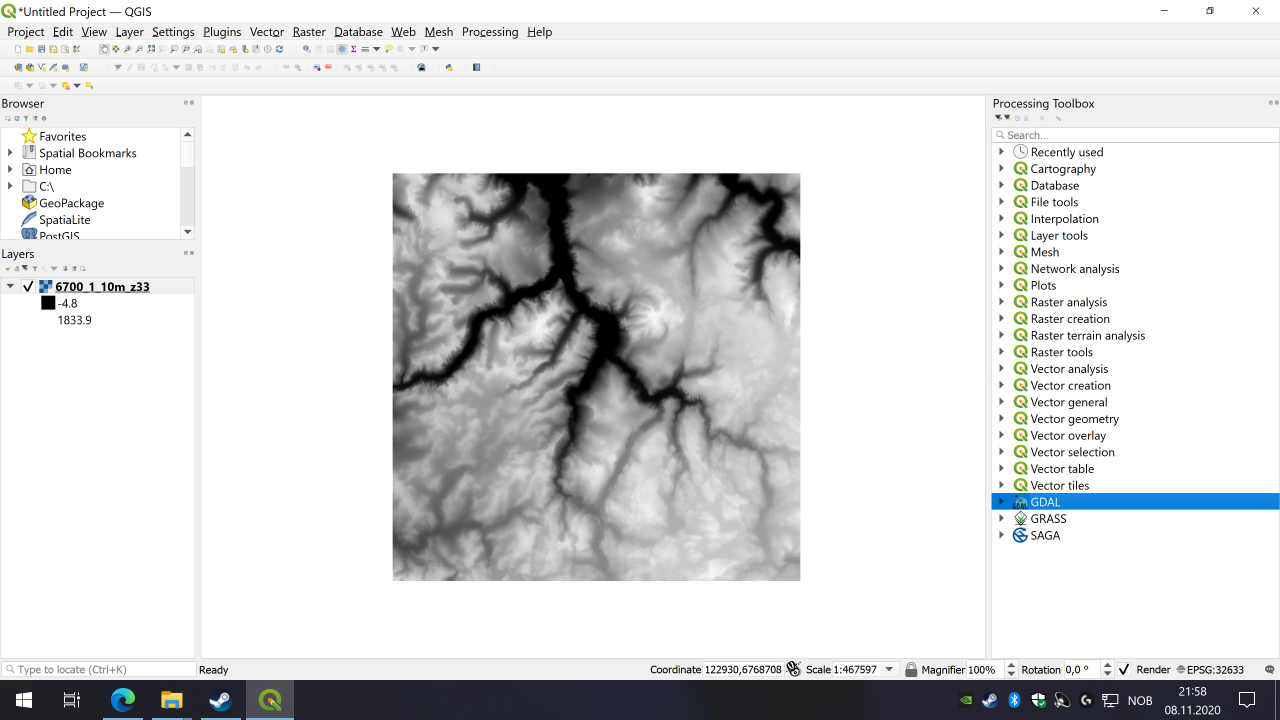
Task: Open the Statistical Summary sigma icon
Action: [x=354, y=49]
